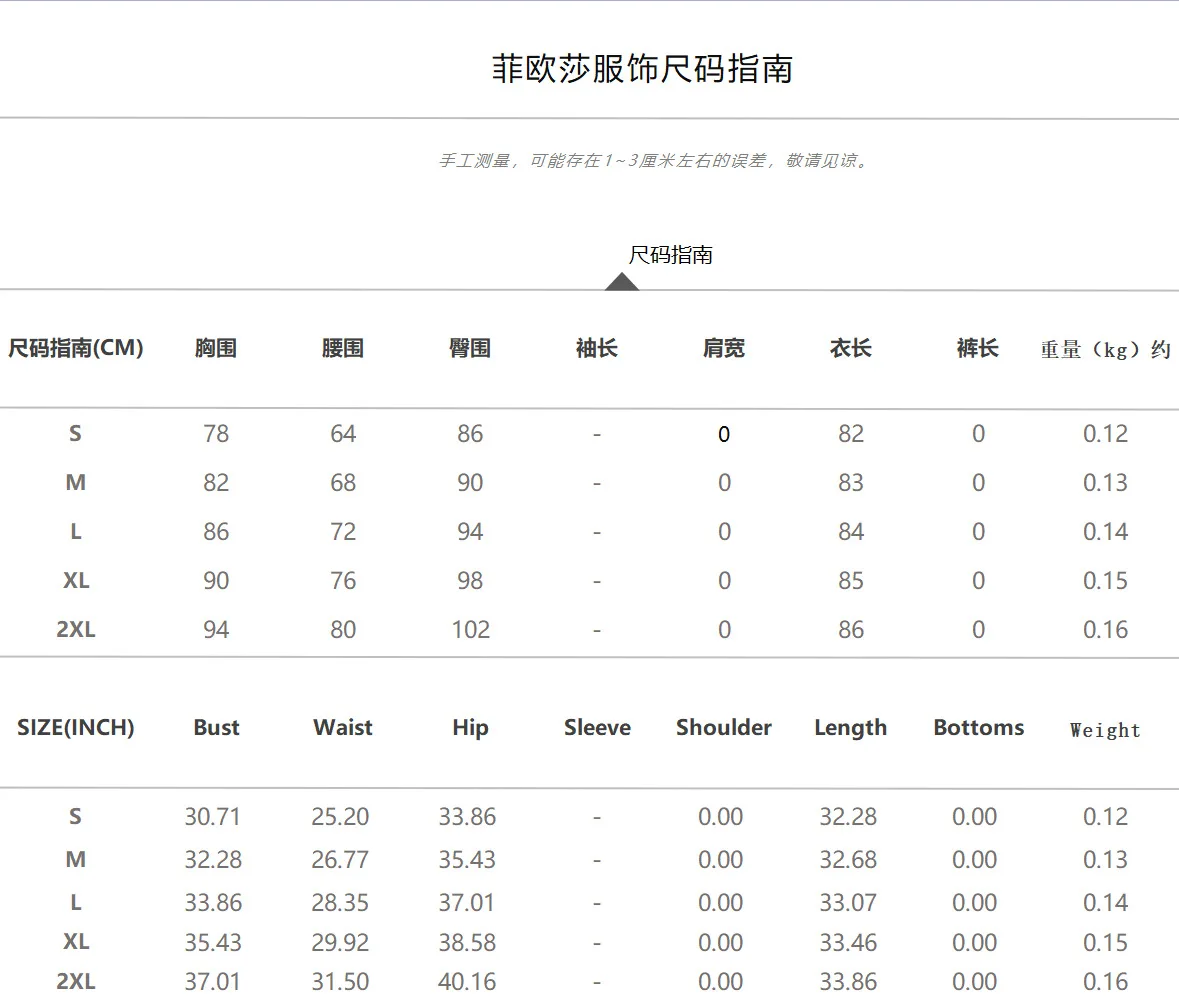Click the 40.16 hip value for 2XL
The height and width of the screenshot is (1000, 1179).
coord(467,982)
